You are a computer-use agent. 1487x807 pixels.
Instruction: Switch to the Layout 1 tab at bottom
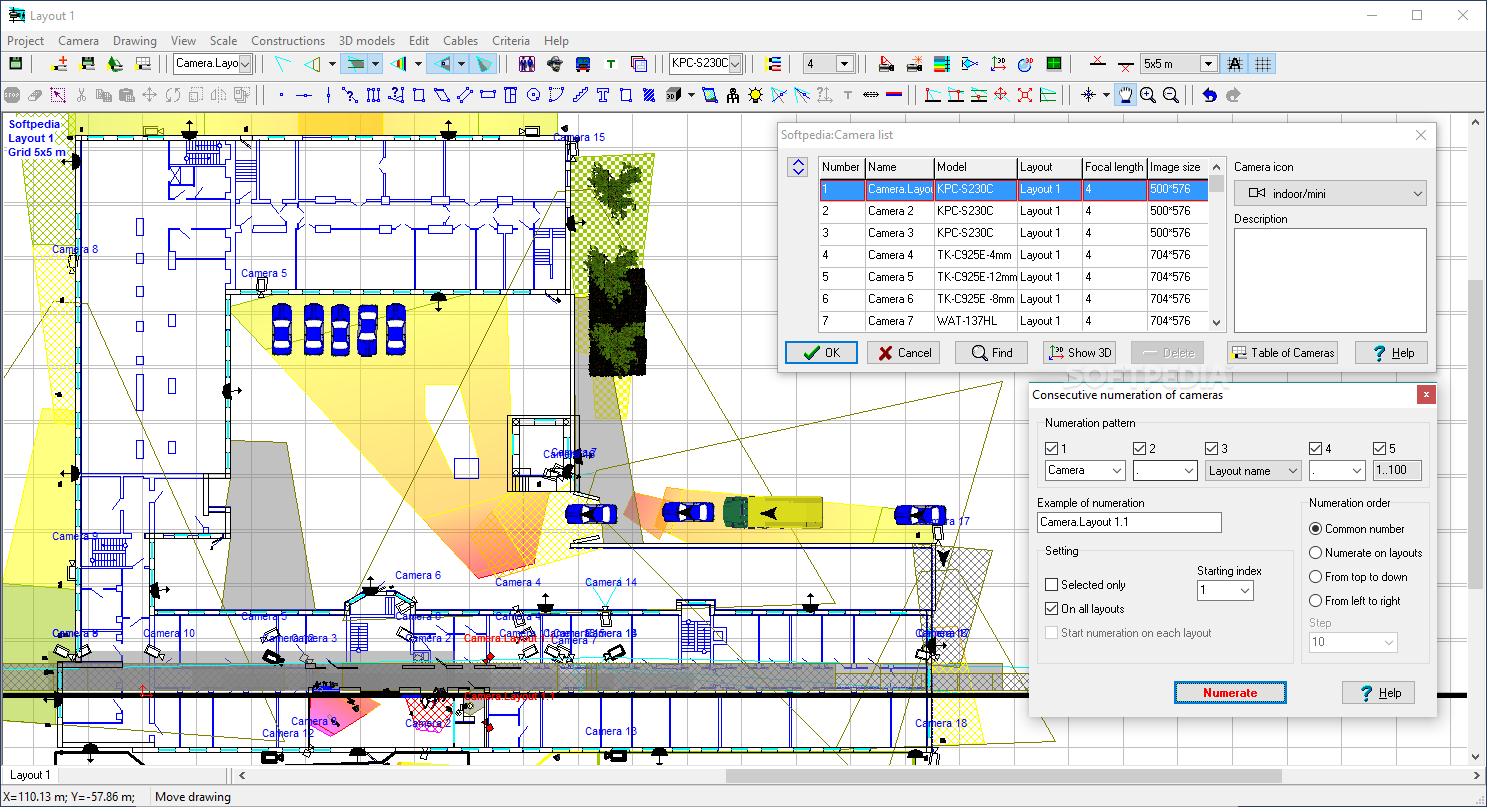[28, 775]
